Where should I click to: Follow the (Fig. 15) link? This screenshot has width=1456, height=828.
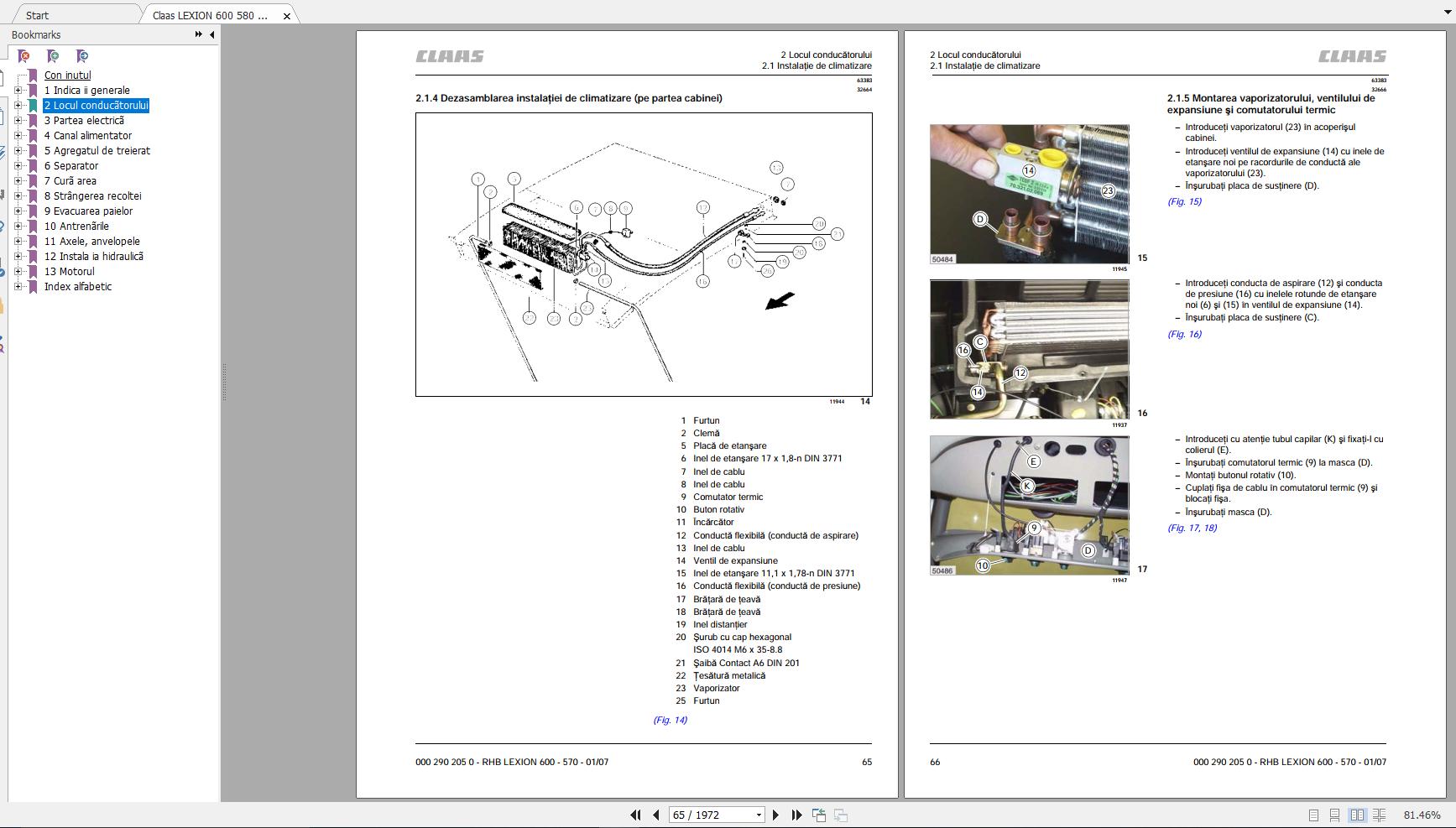(x=1184, y=201)
